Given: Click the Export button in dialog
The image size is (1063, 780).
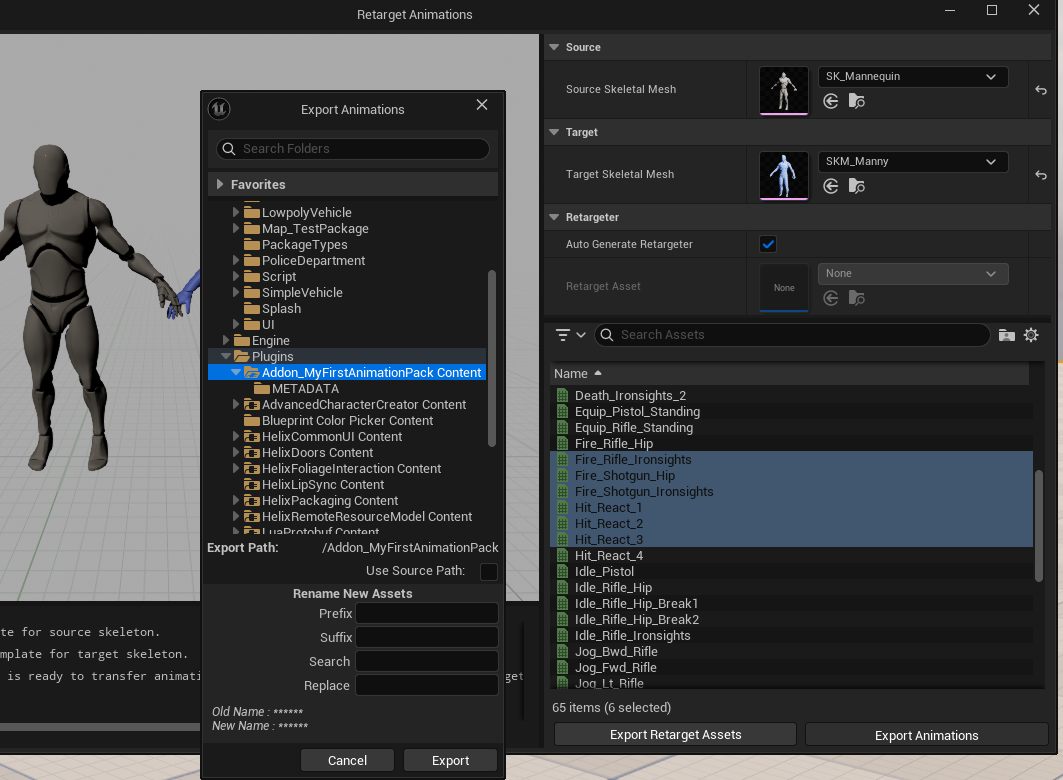Looking at the screenshot, I should [450, 761].
